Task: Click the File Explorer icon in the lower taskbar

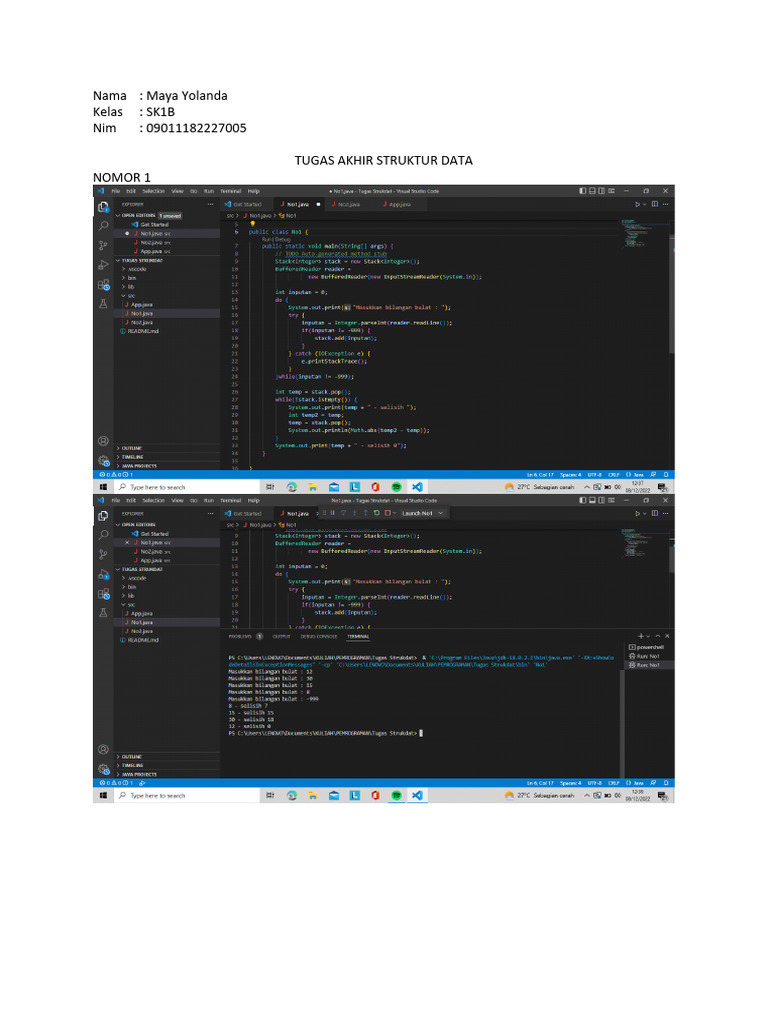Action: coord(313,795)
